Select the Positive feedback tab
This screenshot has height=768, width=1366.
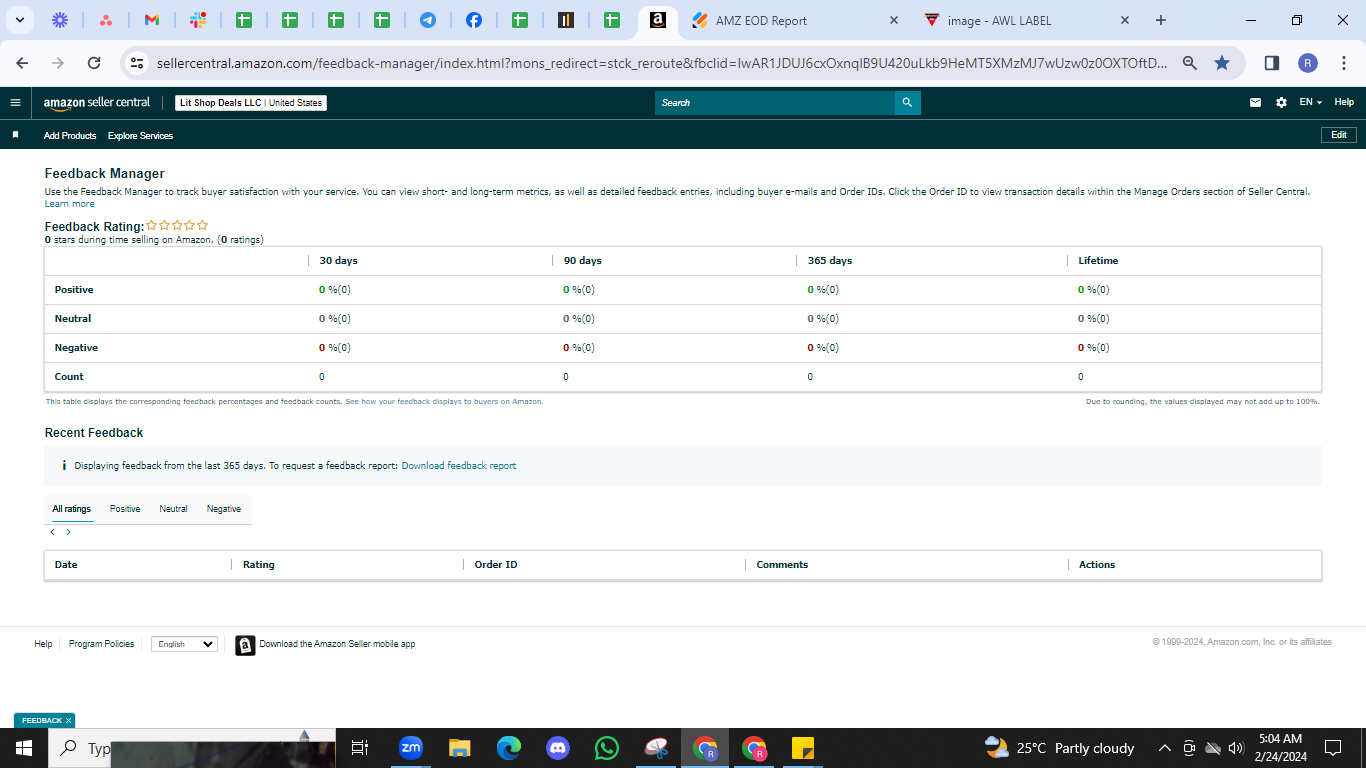point(125,509)
